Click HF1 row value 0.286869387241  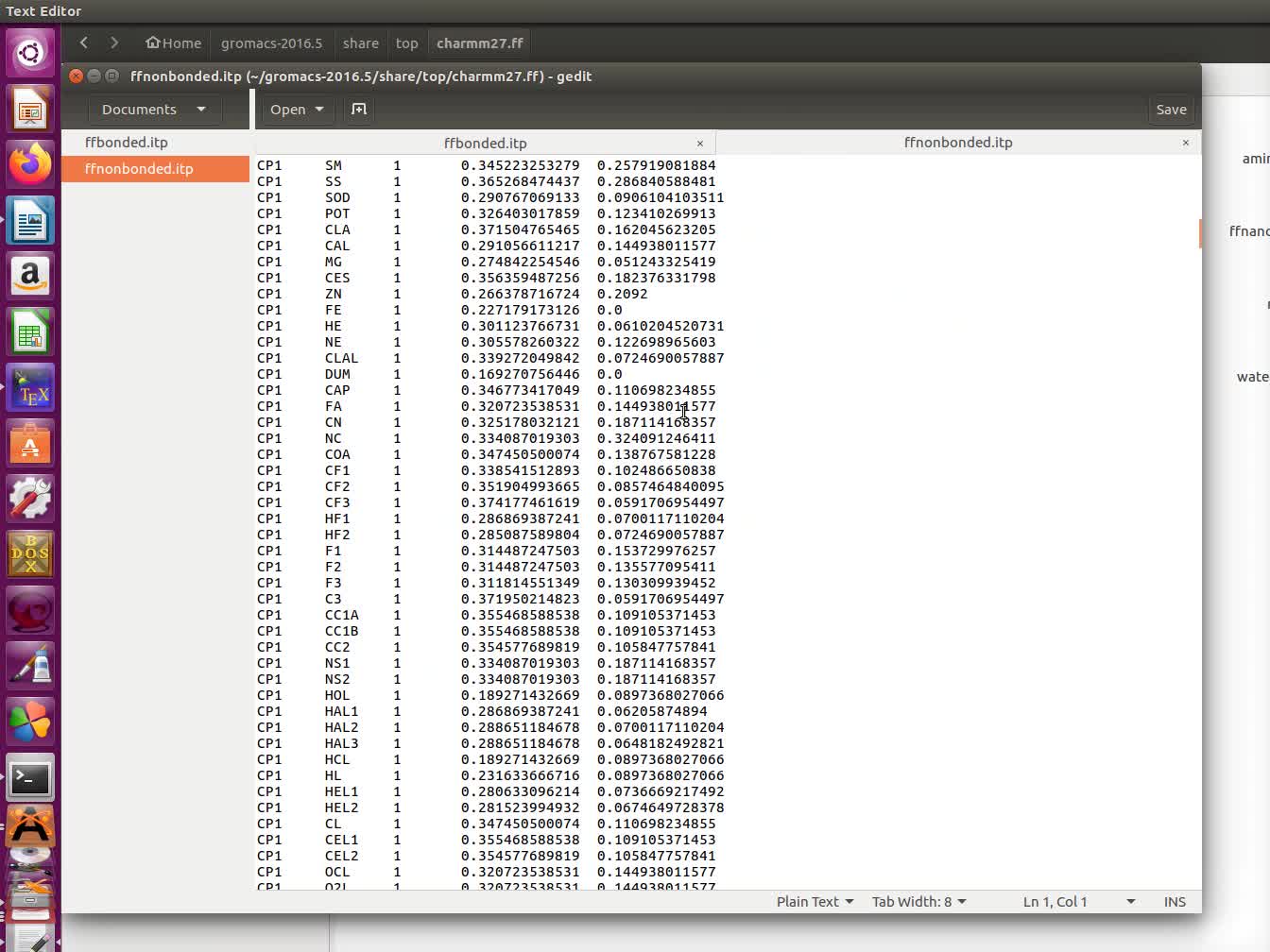[x=521, y=518]
